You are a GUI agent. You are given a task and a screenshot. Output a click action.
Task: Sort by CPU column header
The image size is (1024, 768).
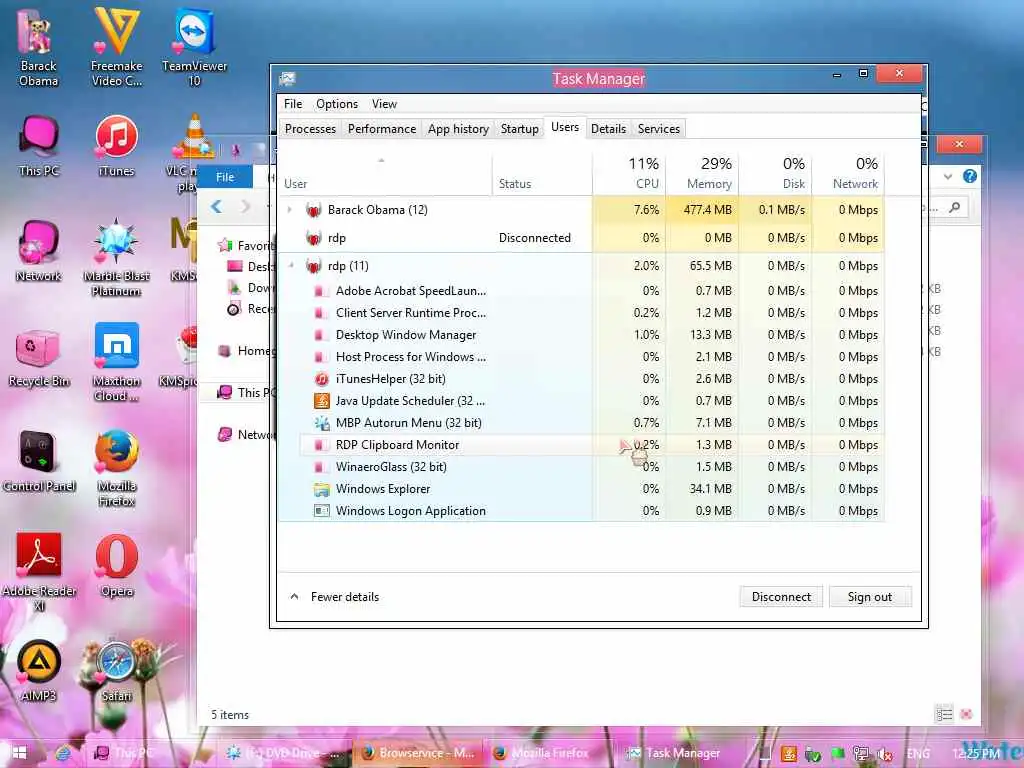click(x=629, y=174)
